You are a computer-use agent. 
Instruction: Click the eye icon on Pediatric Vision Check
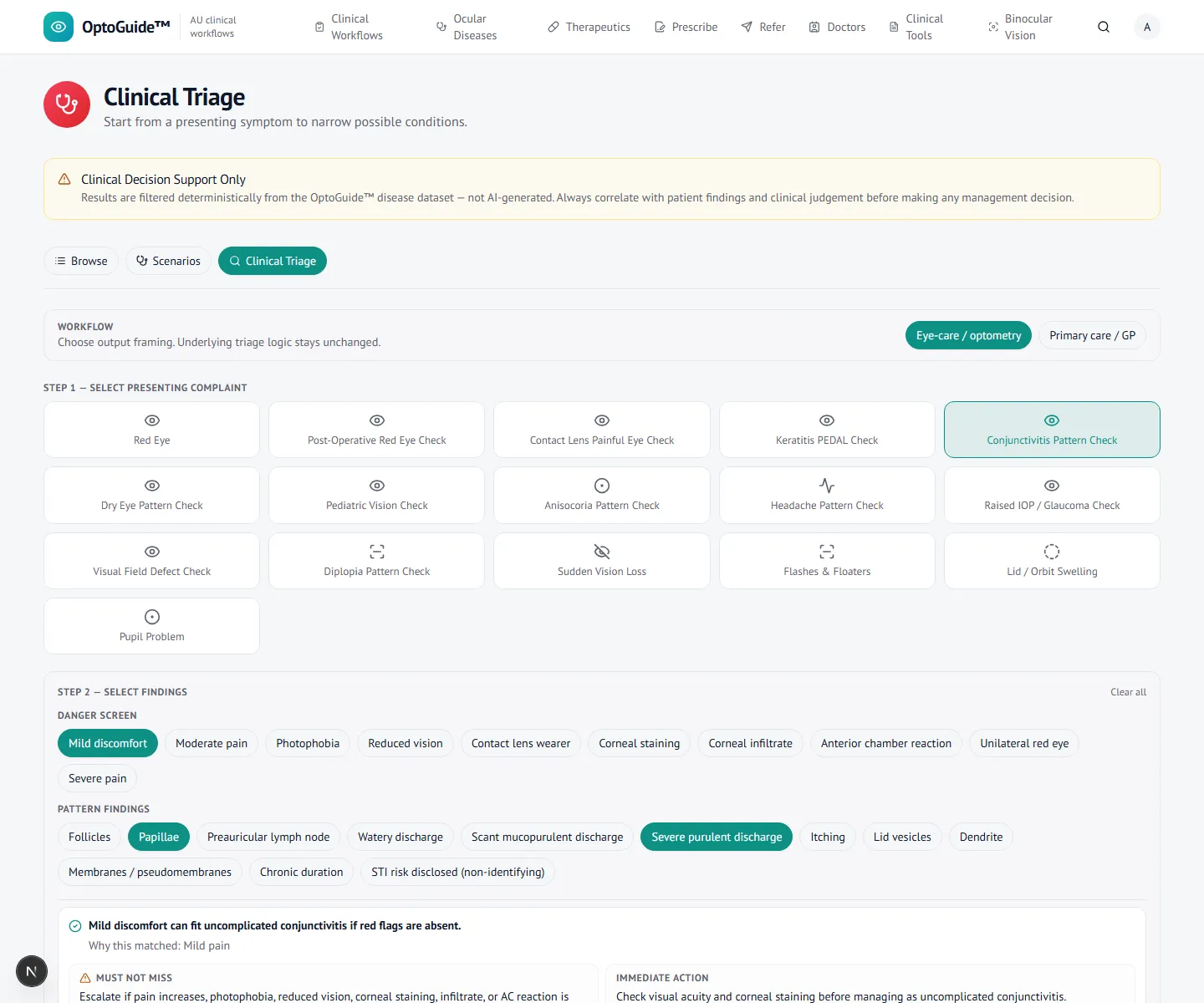pyautogui.click(x=377, y=486)
